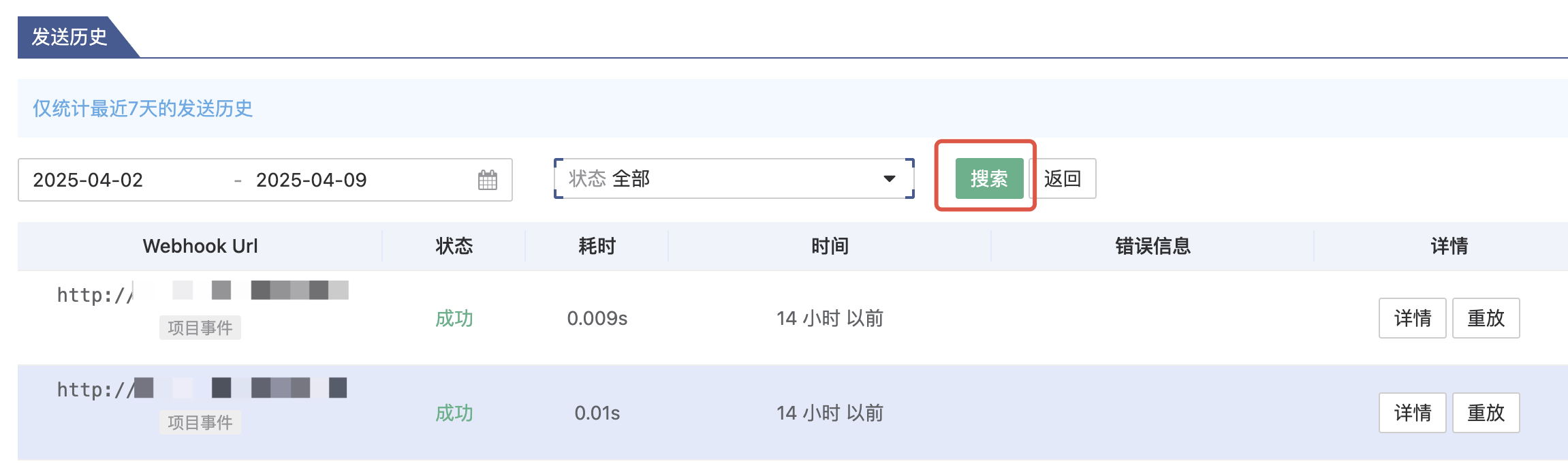The width and height of the screenshot is (1568, 470).
Task: Open 详情 for the 0.009s record
Action: coord(1412,318)
